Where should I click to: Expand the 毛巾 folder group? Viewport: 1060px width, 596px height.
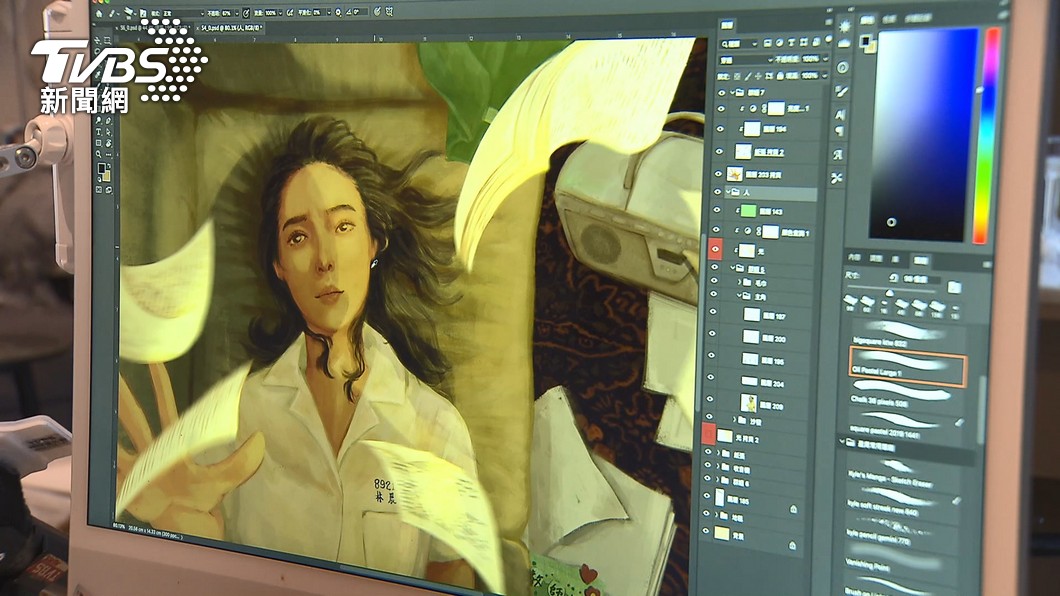[740, 283]
